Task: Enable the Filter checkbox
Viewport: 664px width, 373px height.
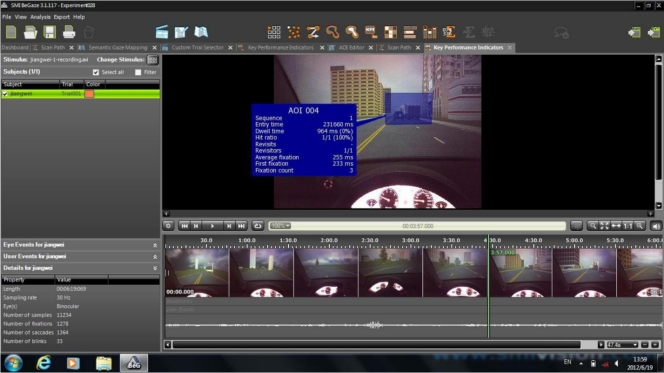Action: pos(138,72)
